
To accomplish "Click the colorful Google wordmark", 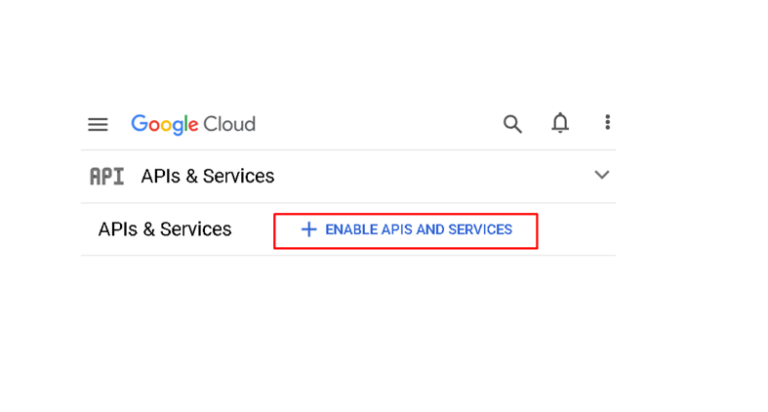I will tap(165, 124).
